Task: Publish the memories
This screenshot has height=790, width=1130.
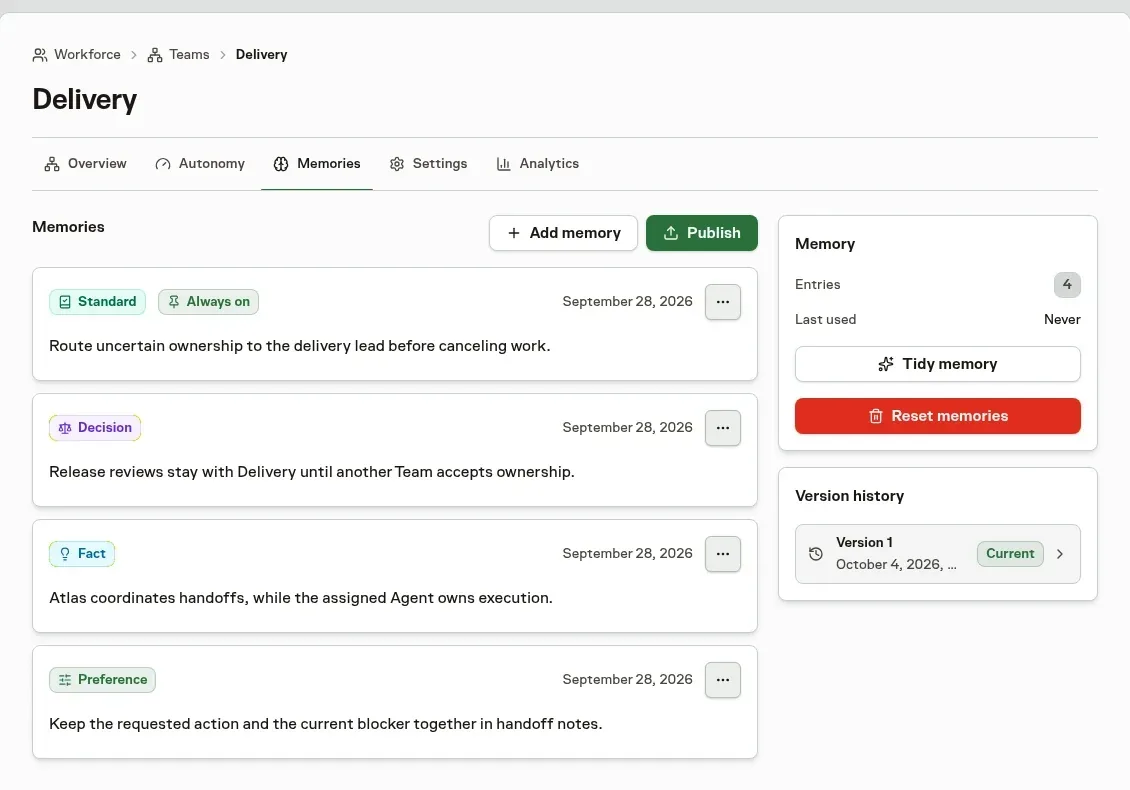Action: pos(701,233)
